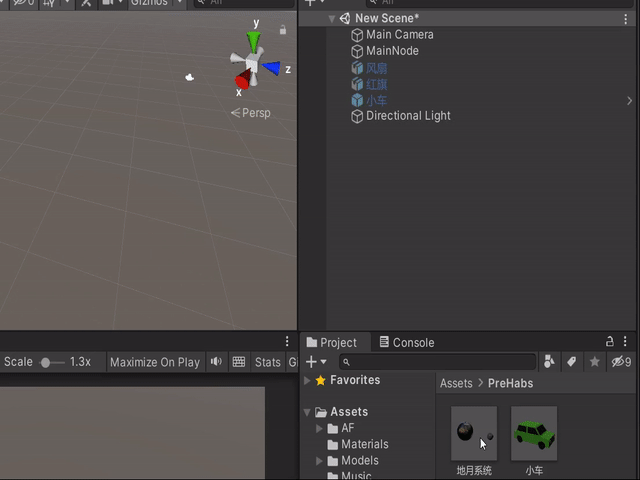Collapse the Assets folder tree

coord(307,412)
